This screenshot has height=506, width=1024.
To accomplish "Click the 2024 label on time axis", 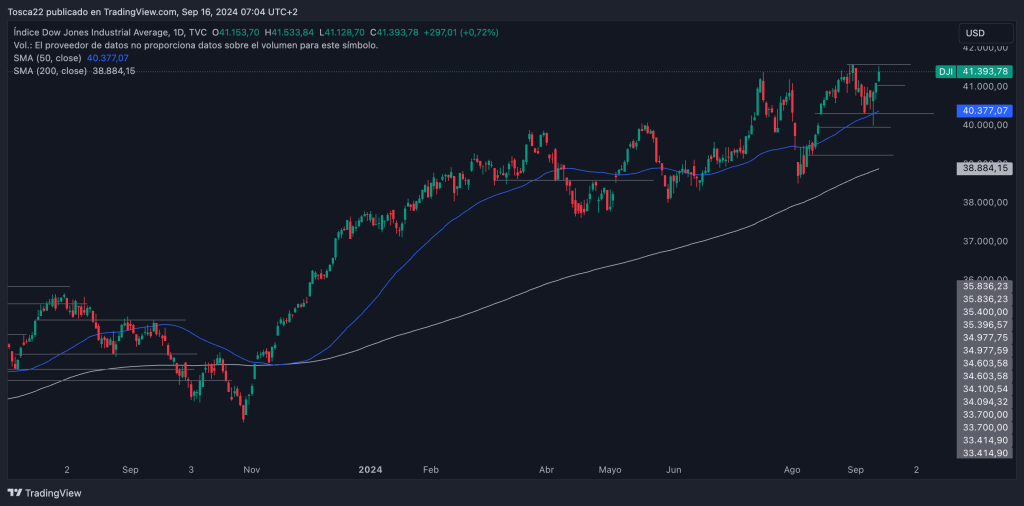I will tap(370, 468).
